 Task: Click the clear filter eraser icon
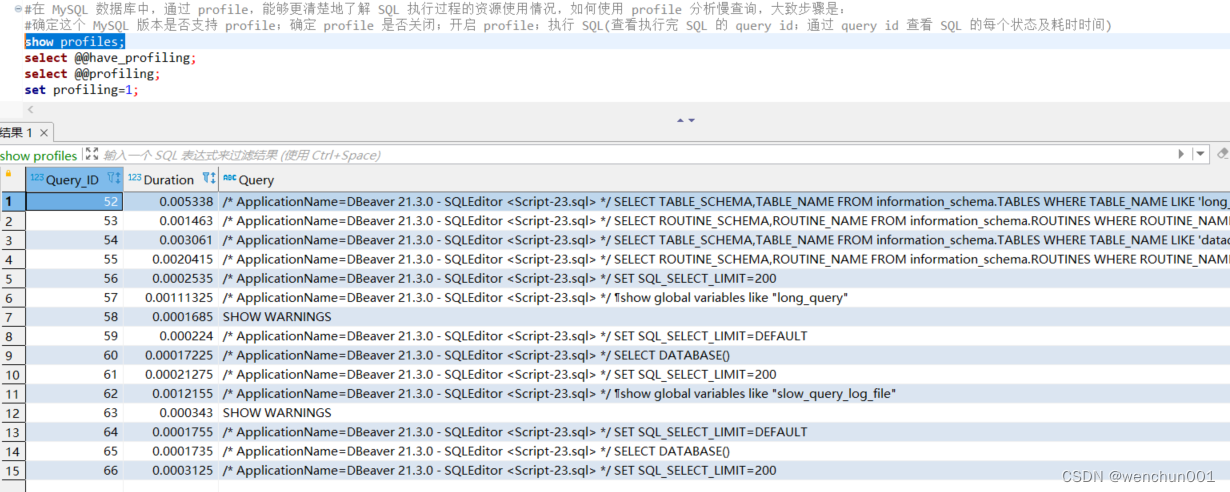[x=1221, y=154]
